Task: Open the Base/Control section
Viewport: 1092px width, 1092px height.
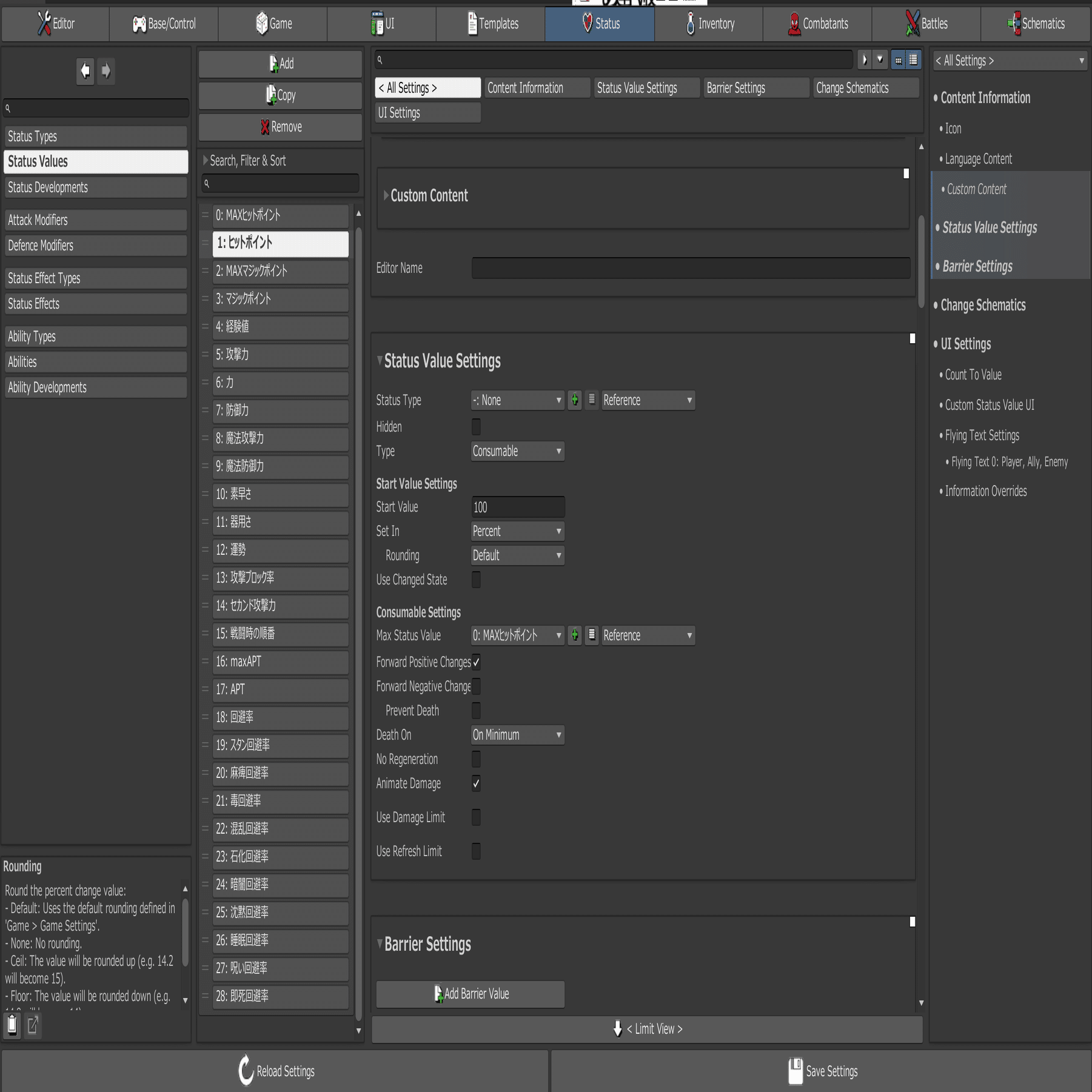Action: click(164, 24)
